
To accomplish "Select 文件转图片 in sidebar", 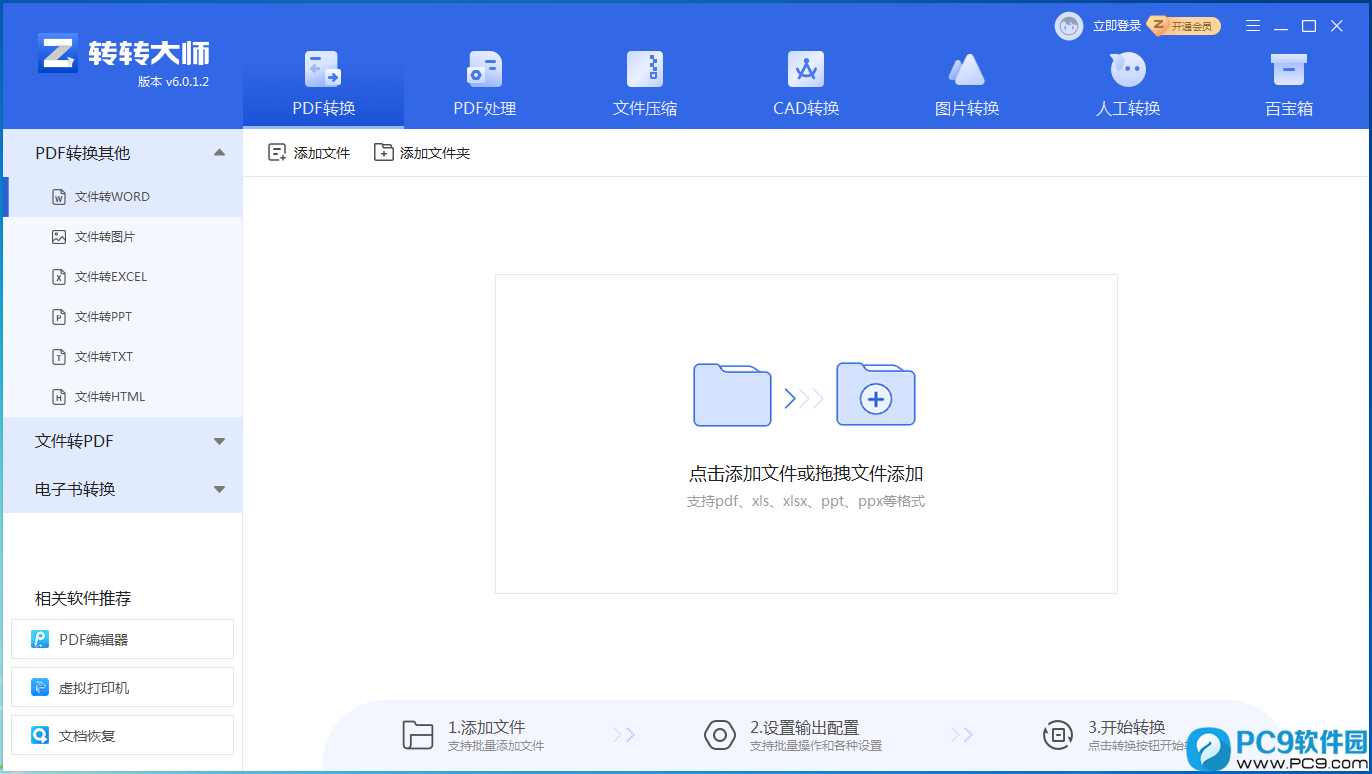I will (123, 237).
